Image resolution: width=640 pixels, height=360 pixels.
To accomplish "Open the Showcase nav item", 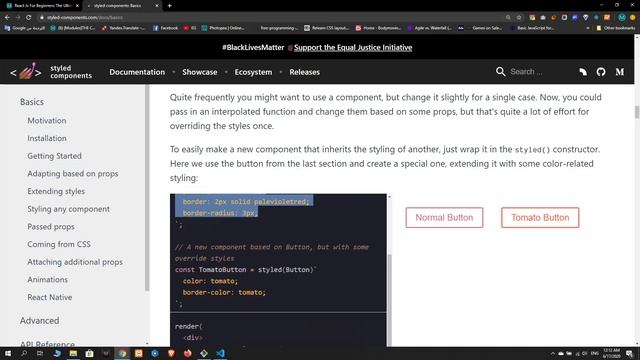I will tap(200, 72).
